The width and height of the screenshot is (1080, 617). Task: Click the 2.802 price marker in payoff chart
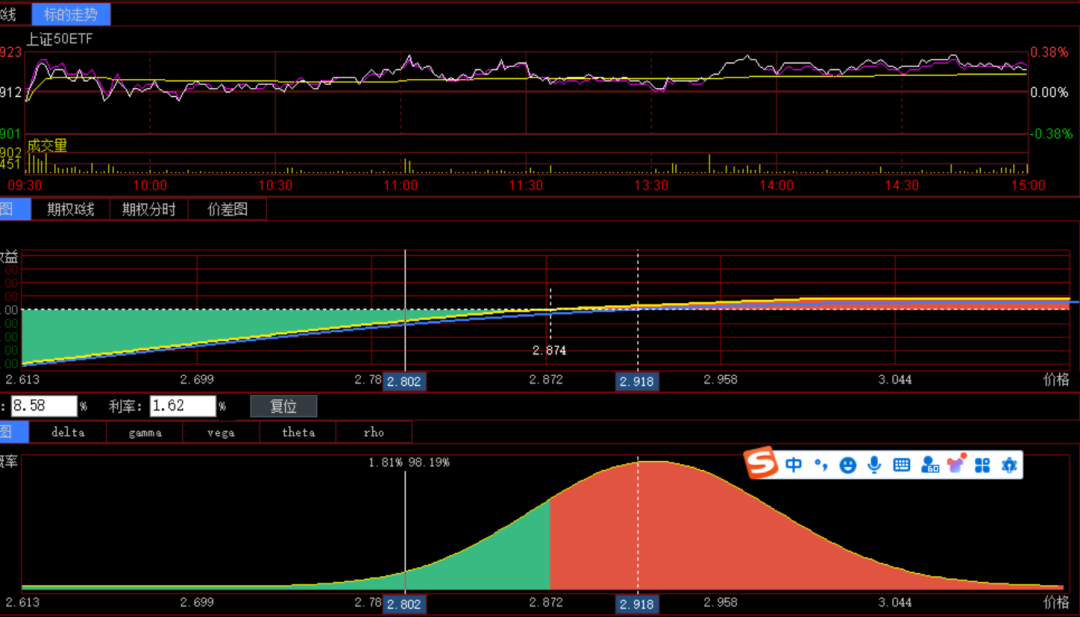pyautogui.click(x=404, y=381)
